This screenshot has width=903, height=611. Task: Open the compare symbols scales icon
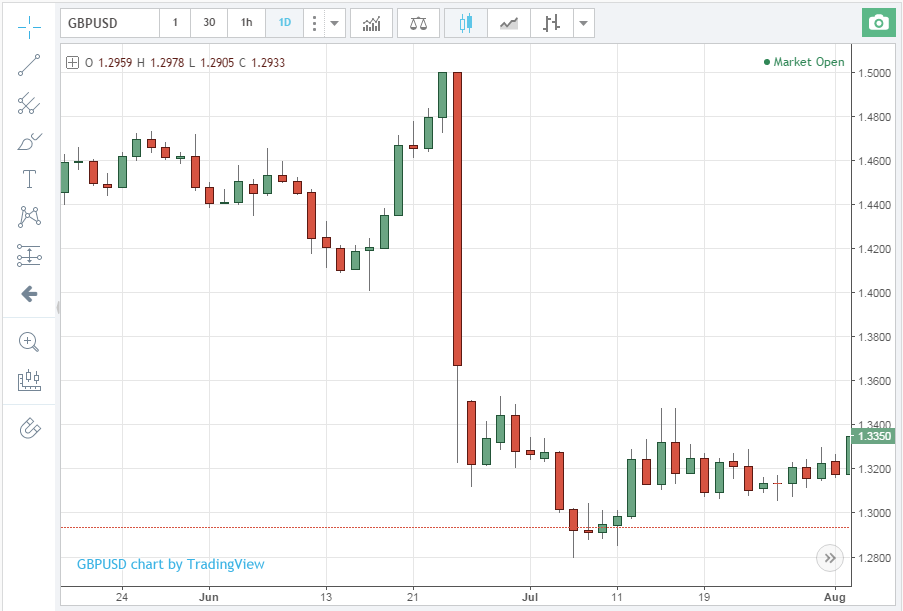pos(418,24)
